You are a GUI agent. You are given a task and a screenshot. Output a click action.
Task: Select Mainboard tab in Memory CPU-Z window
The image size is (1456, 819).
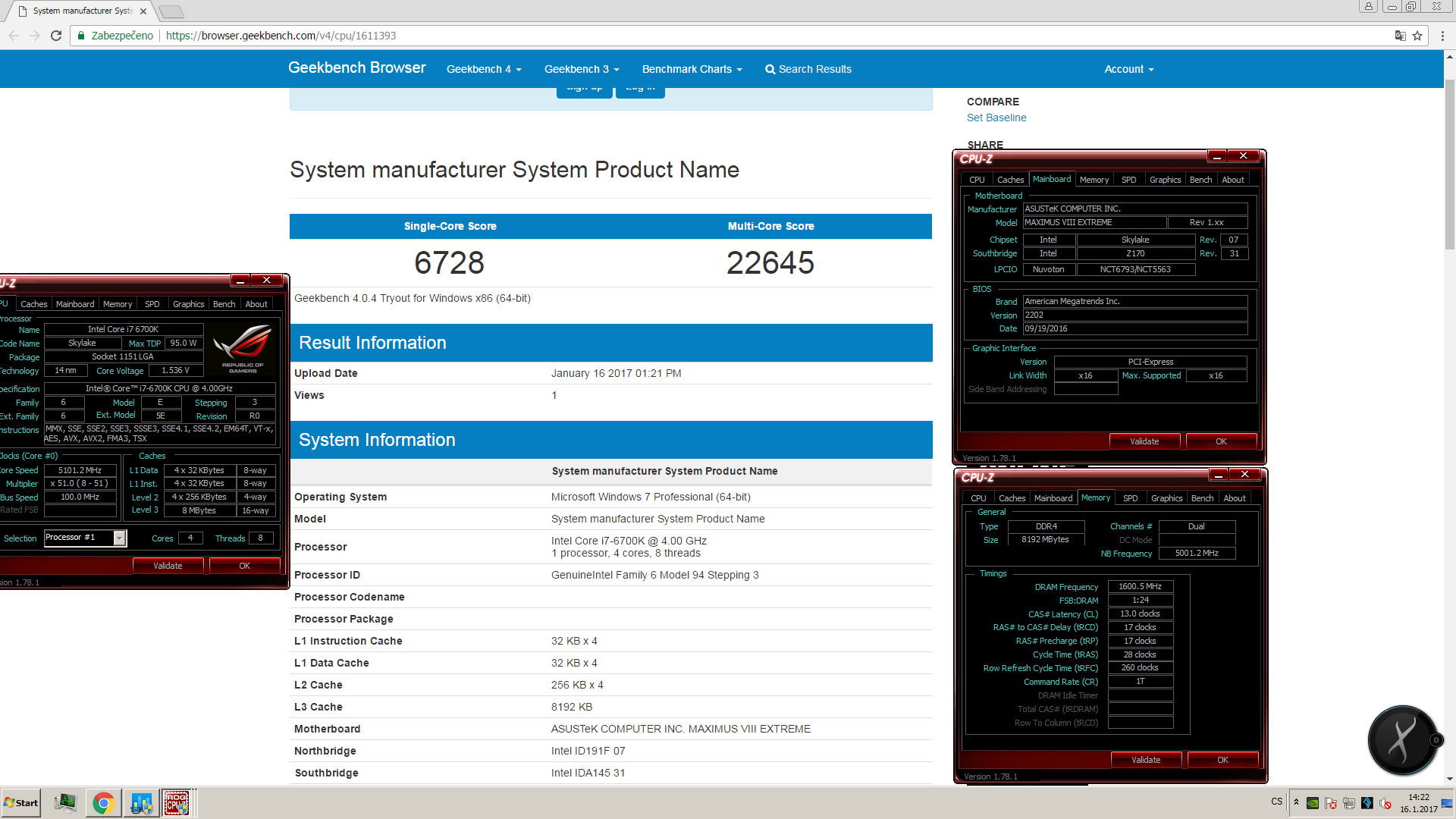pos(1053,498)
